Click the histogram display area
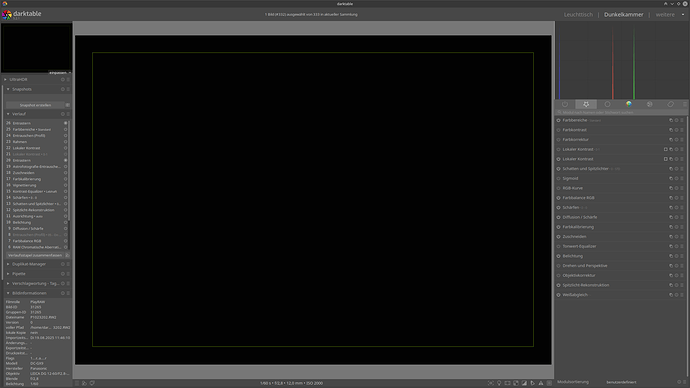The width and height of the screenshot is (690, 388). click(621, 60)
